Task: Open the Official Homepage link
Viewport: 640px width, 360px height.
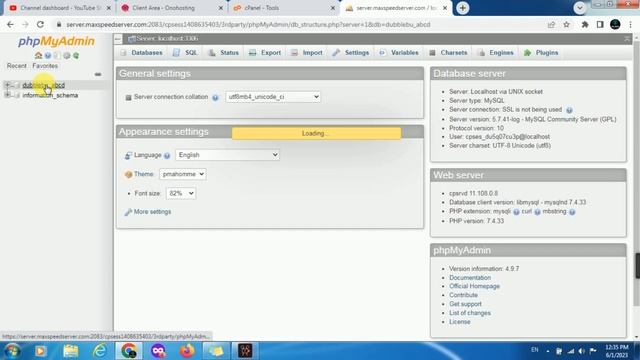Action: coord(474,286)
